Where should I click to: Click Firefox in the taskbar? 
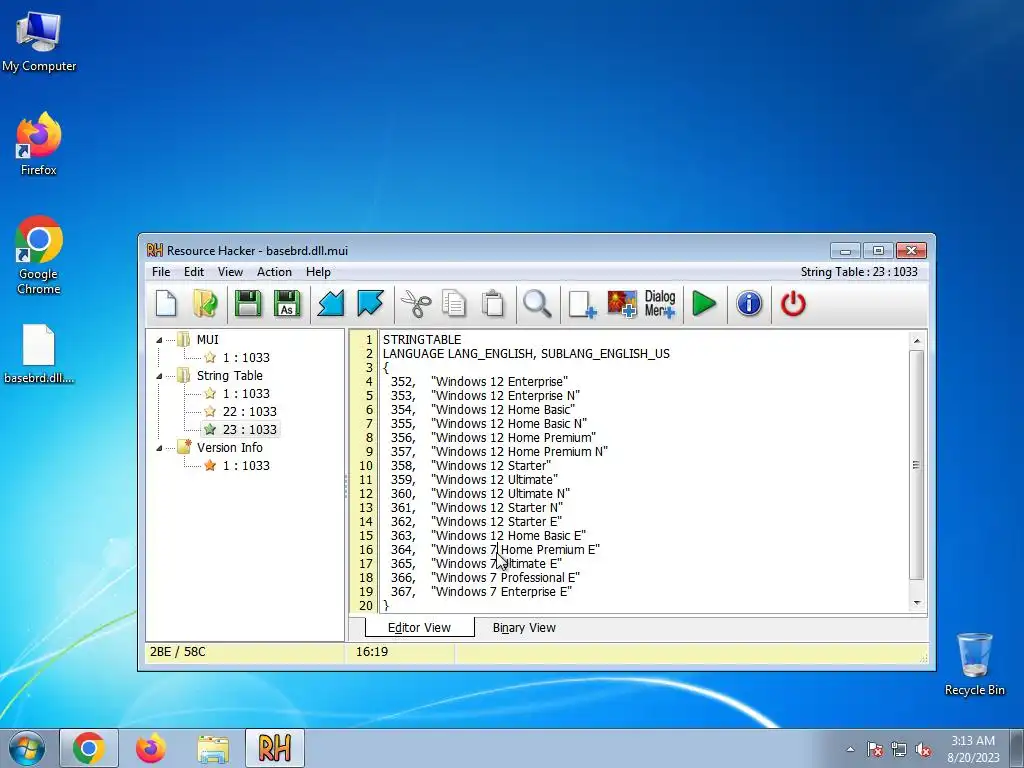pyautogui.click(x=150, y=748)
